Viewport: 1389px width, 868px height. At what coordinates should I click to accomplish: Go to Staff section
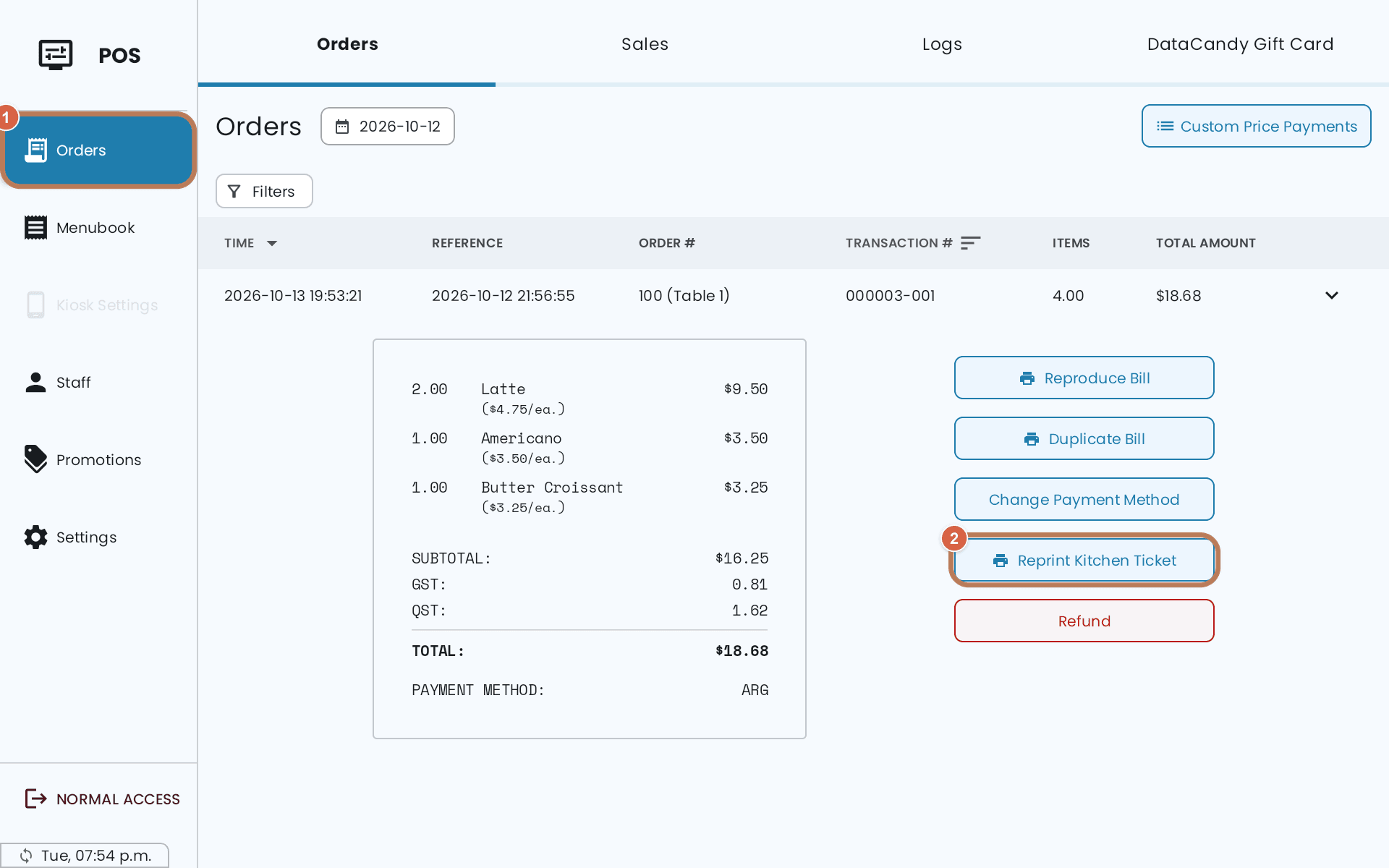(x=98, y=383)
